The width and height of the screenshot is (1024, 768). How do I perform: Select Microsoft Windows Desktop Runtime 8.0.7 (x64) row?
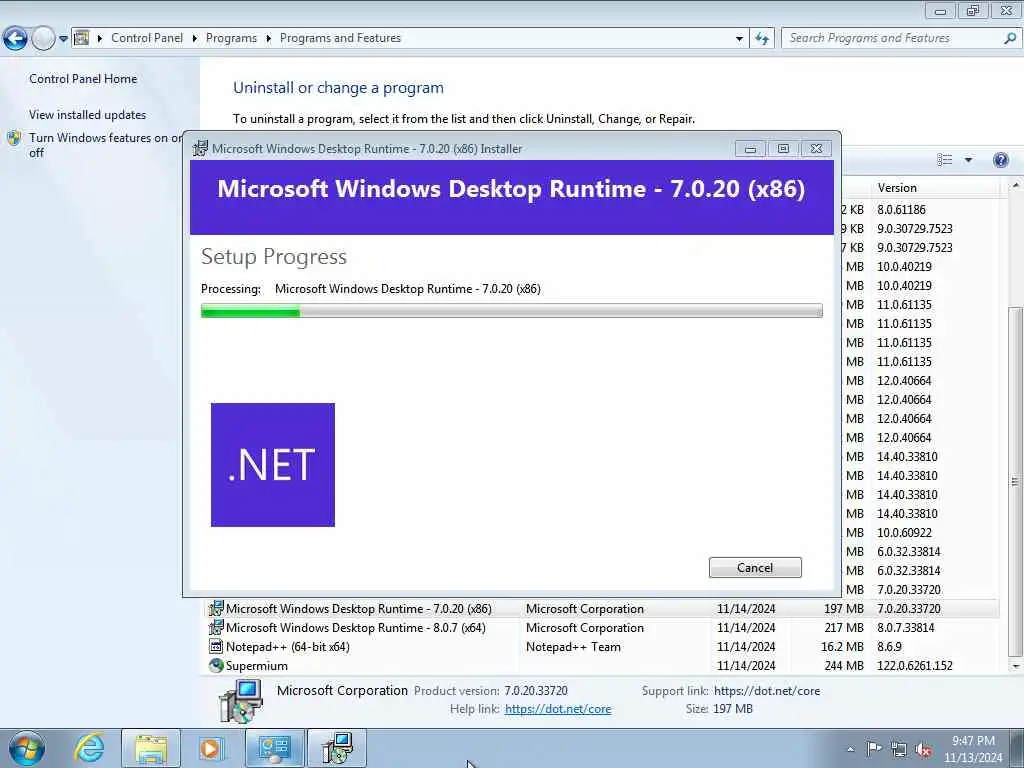(x=603, y=628)
